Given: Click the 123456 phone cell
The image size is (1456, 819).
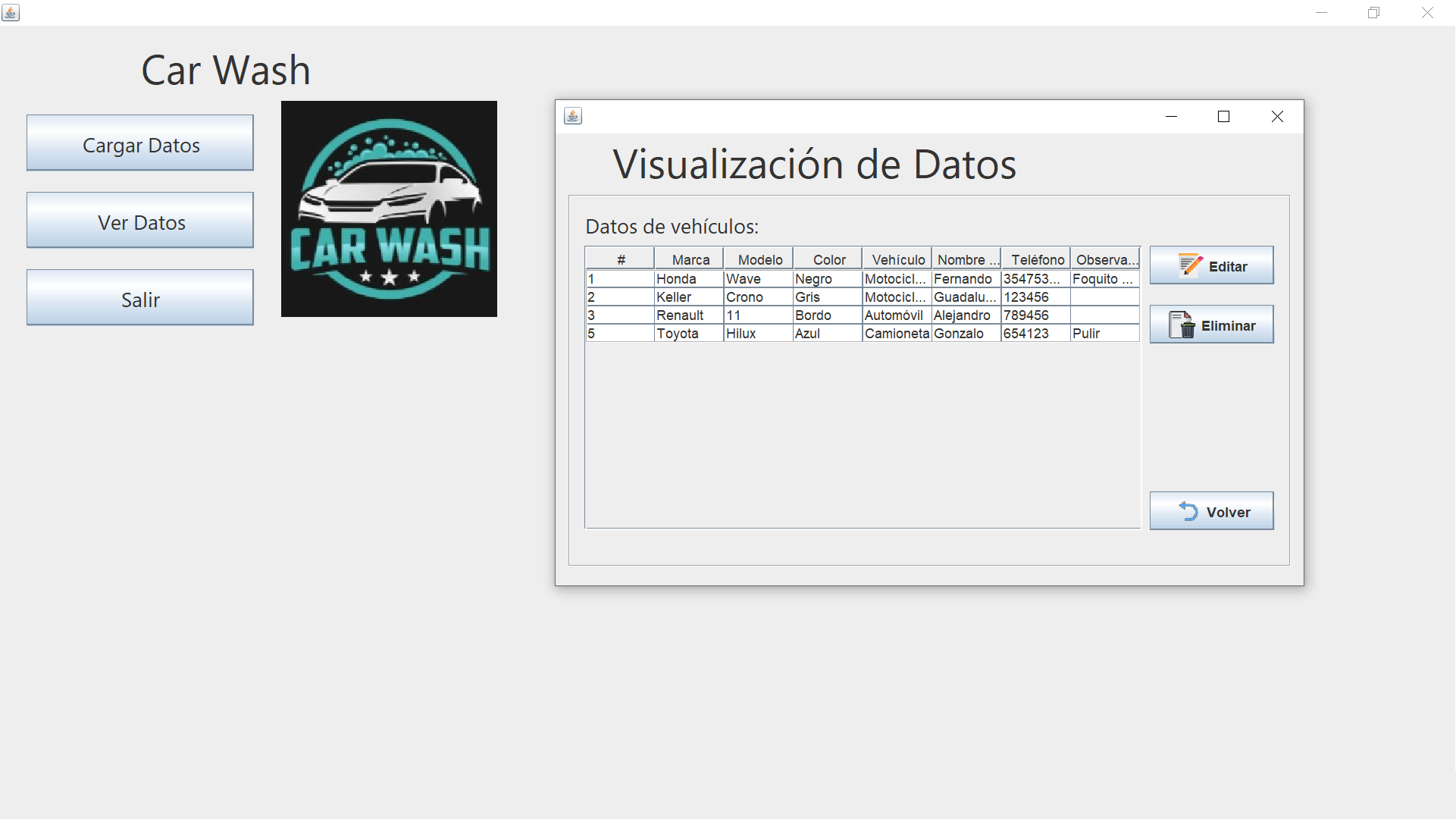Looking at the screenshot, I should coord(1036,297).
